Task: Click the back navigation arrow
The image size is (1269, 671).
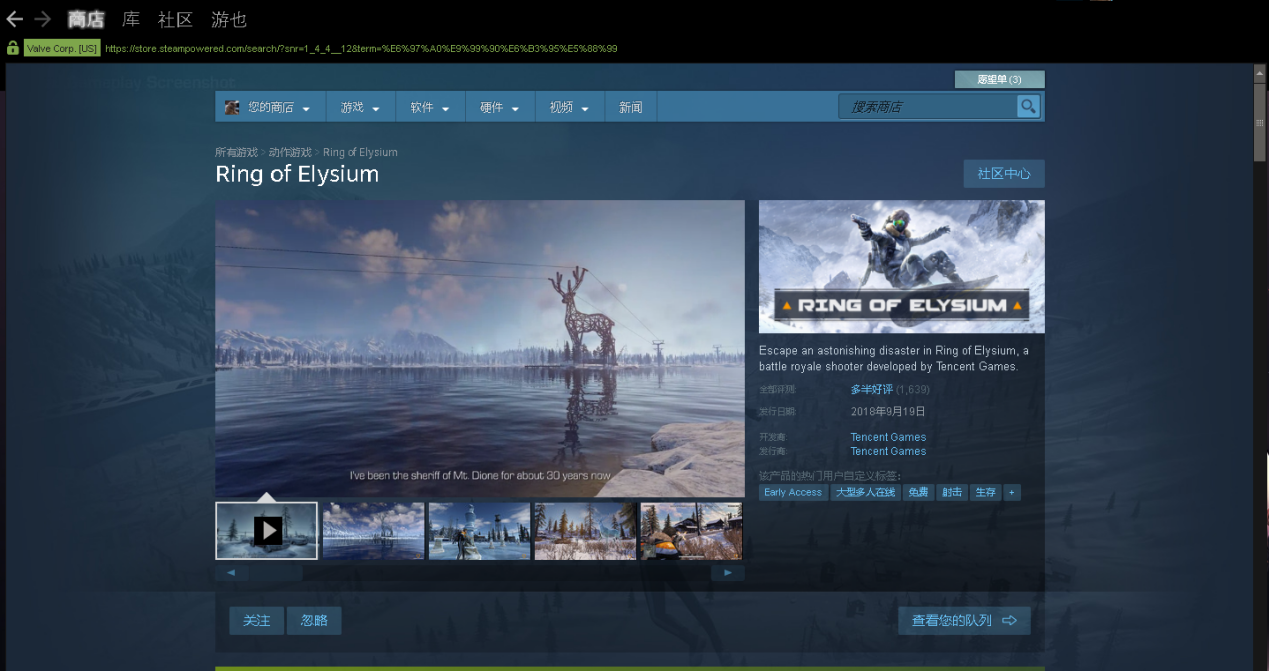Action: [14, 19]
